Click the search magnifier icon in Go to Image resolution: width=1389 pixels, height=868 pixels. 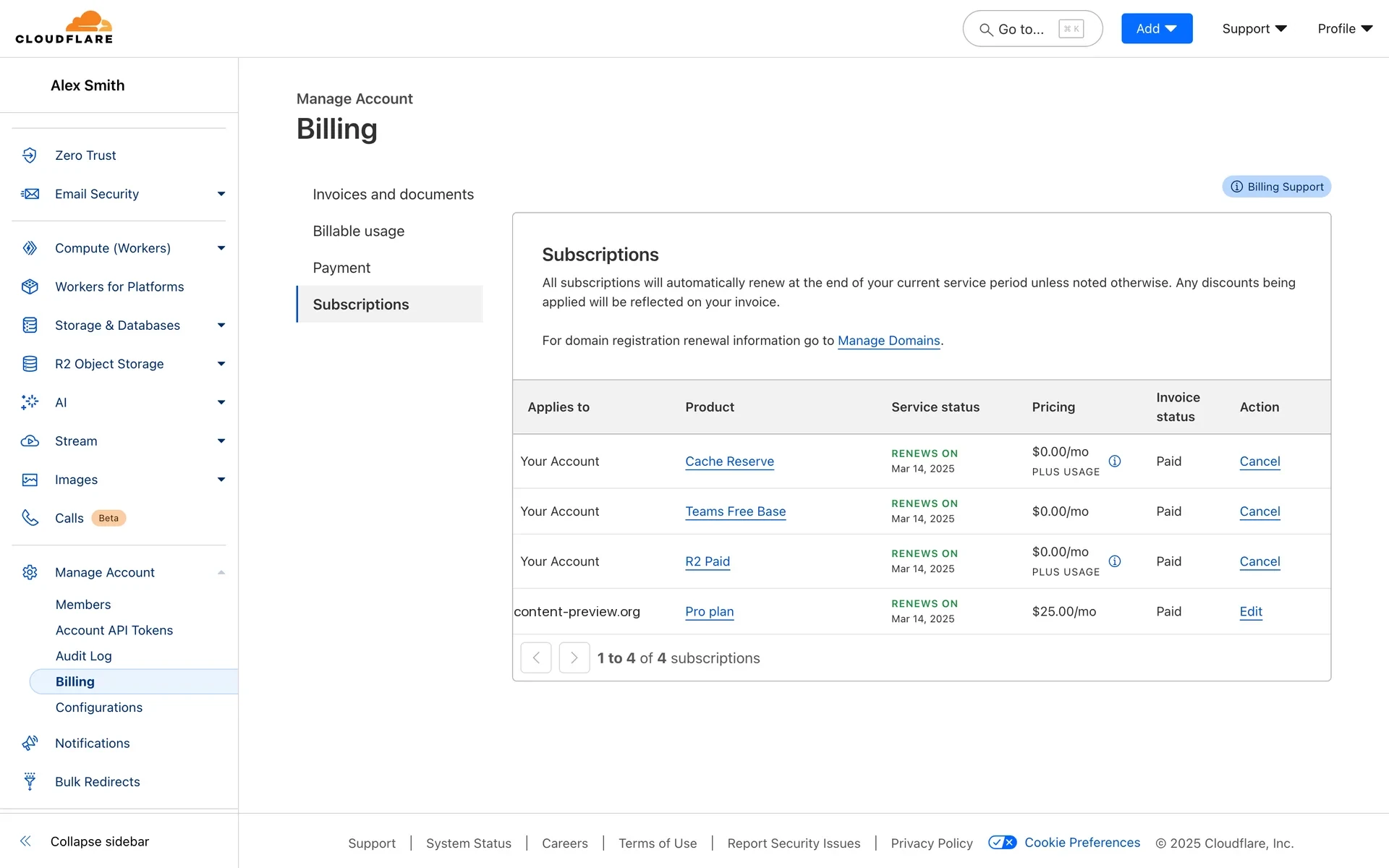pyautogui.click(x=985, y=30)
